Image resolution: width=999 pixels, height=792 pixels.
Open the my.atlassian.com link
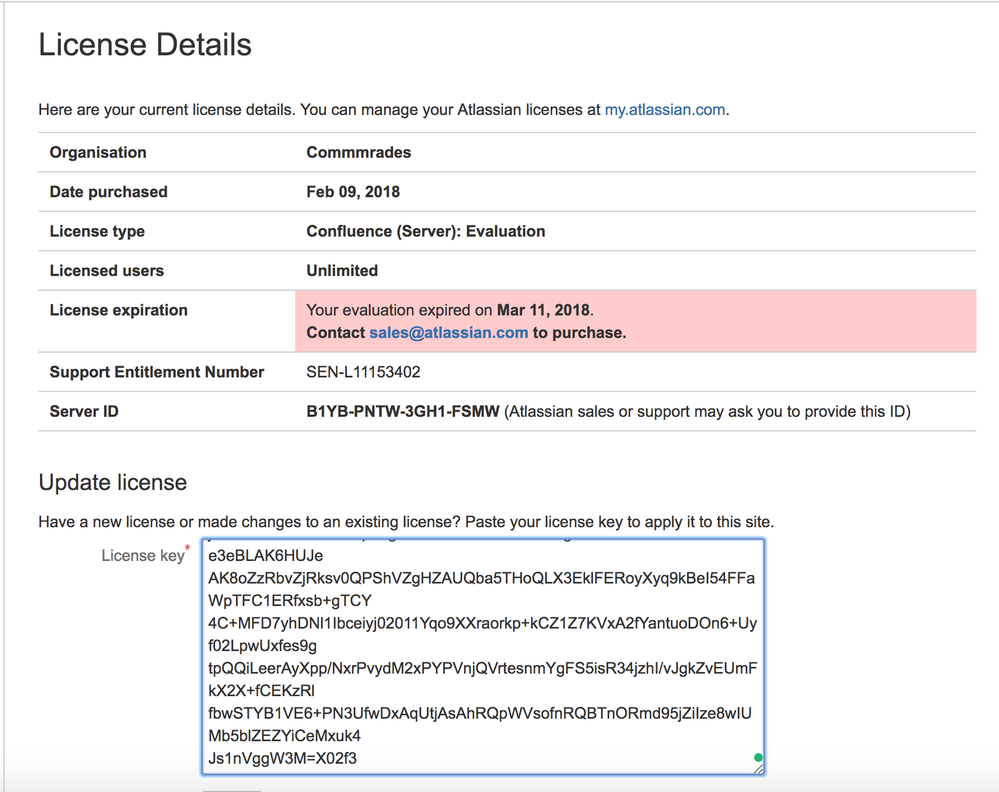click(x=665, y=110)
